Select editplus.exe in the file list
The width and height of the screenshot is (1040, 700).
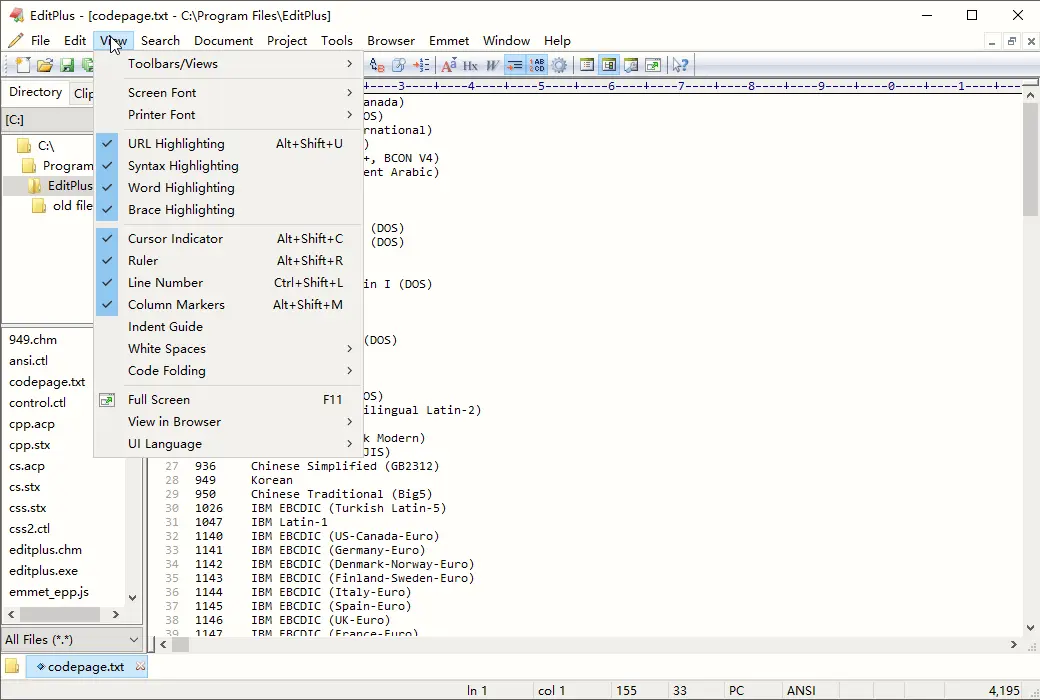[x=43, y=571]
